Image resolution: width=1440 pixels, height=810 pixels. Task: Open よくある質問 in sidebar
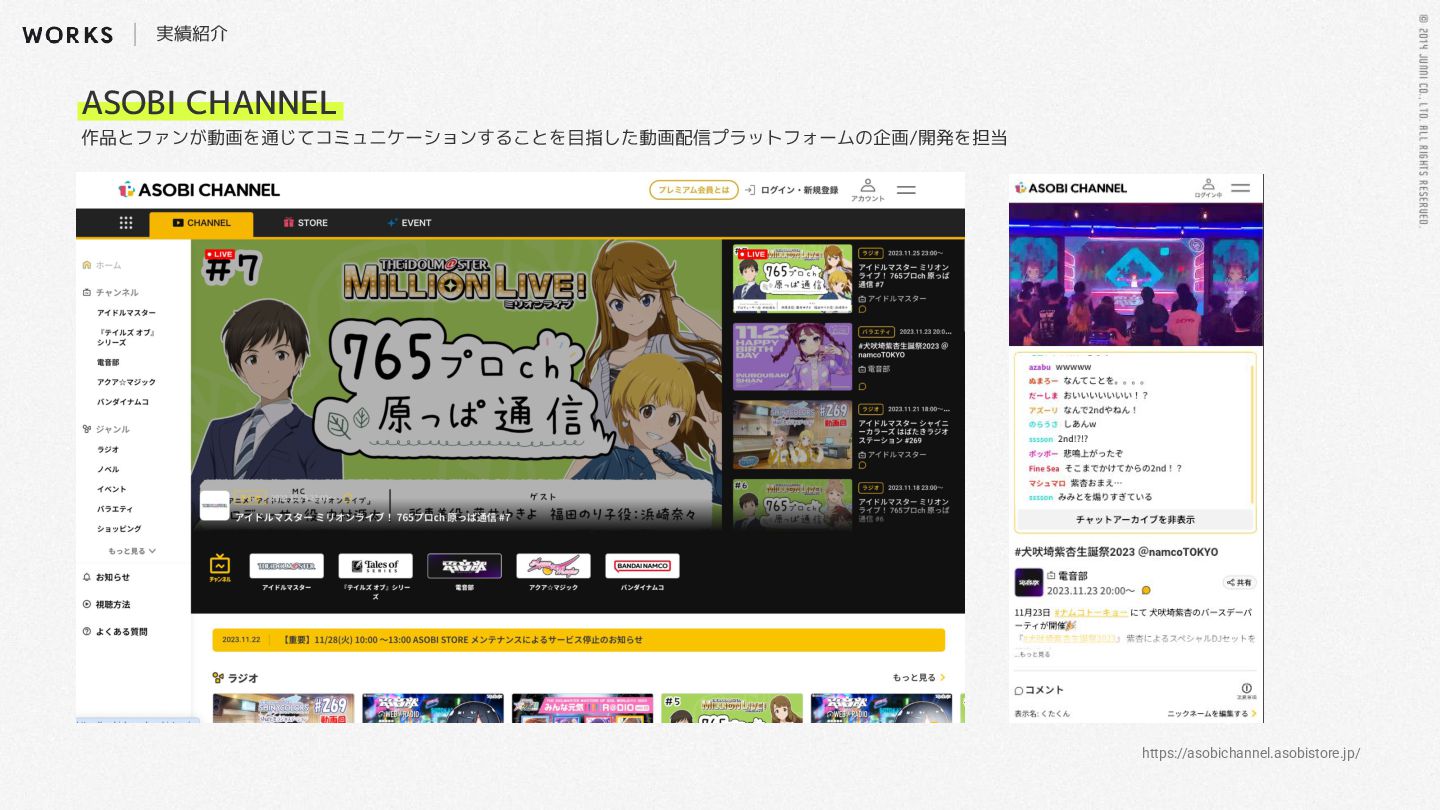click(115, 631)
